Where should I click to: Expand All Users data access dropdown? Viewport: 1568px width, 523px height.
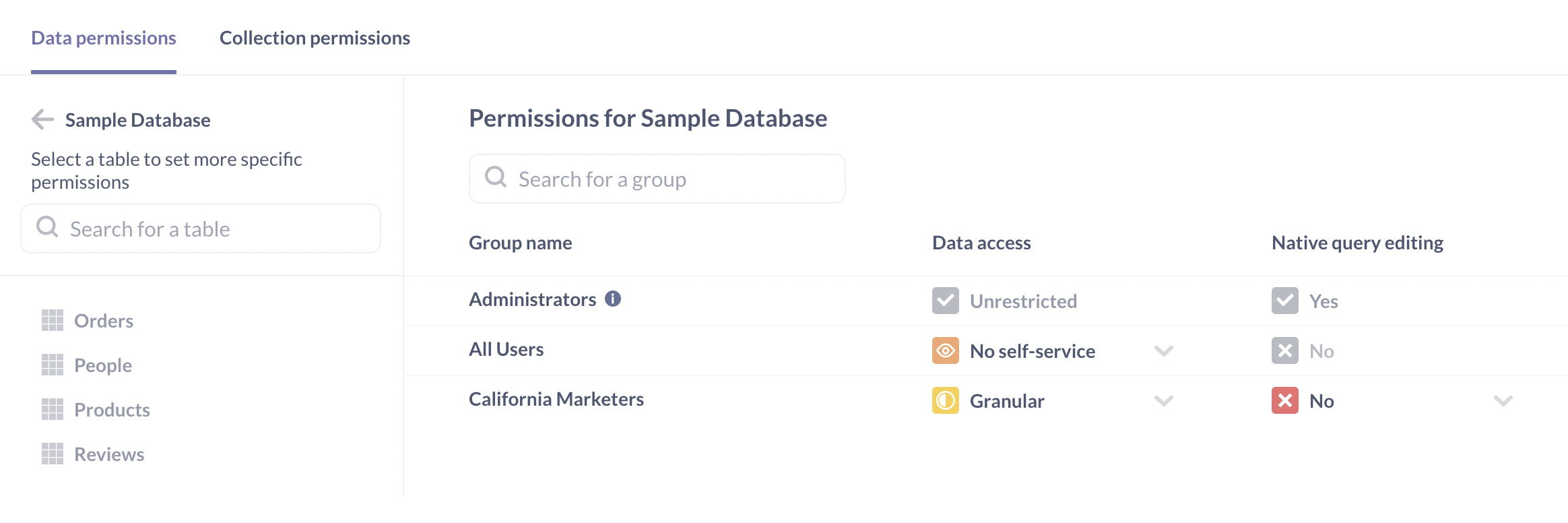coord(1164,350)
